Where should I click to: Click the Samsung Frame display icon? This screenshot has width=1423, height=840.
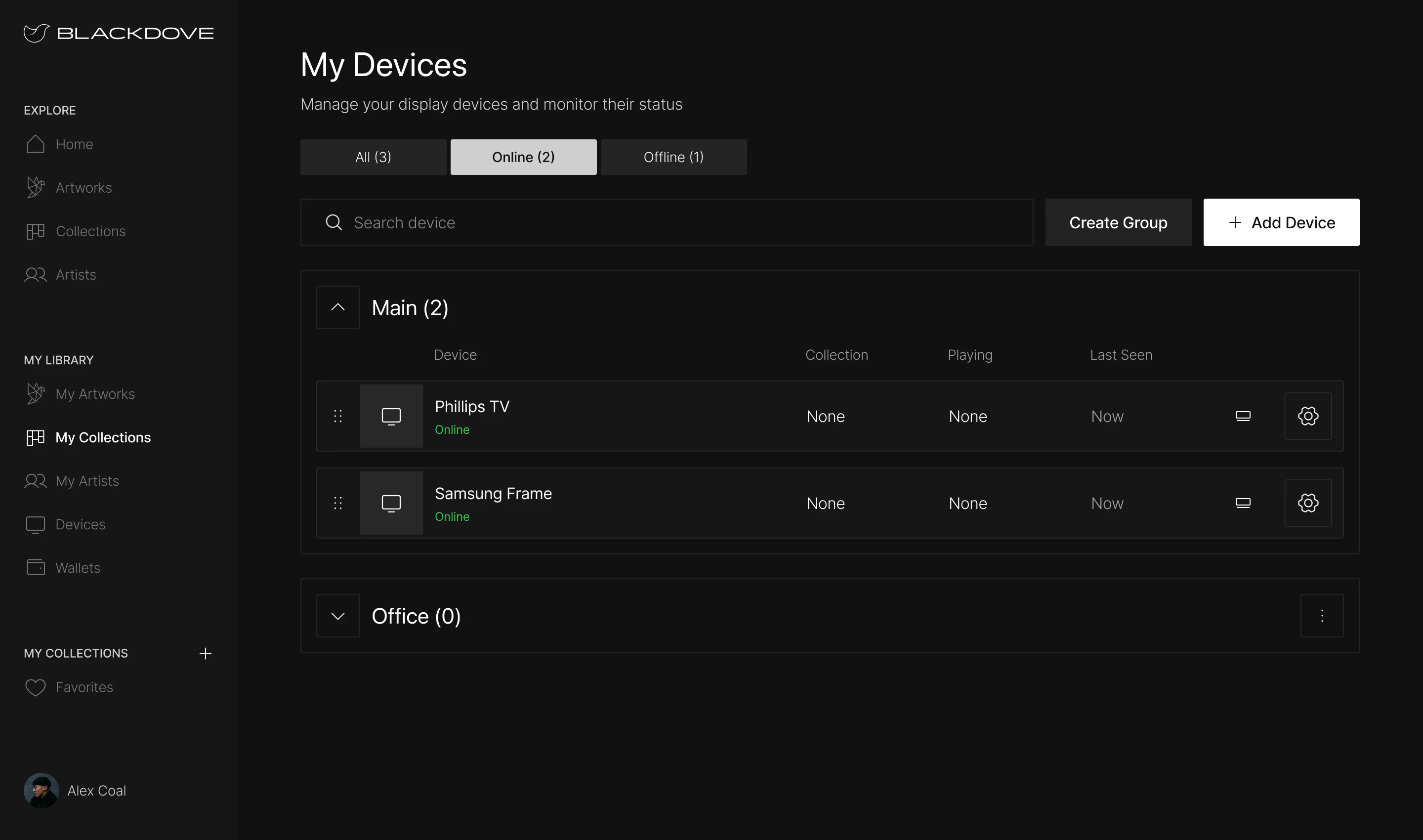[1243, 503]
